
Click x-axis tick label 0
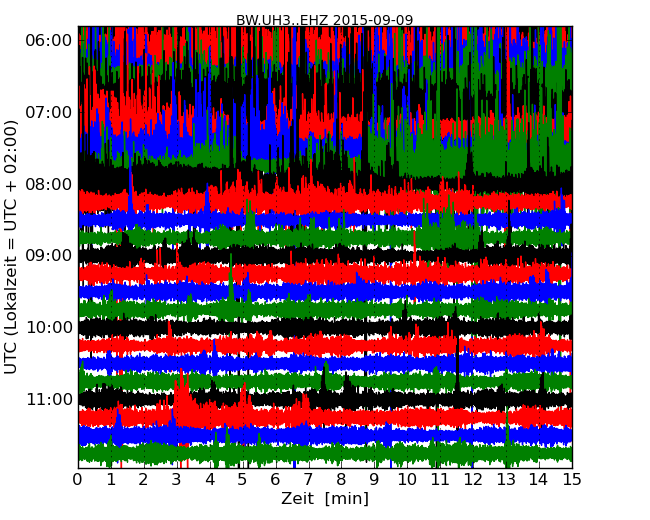click(78, 480)
